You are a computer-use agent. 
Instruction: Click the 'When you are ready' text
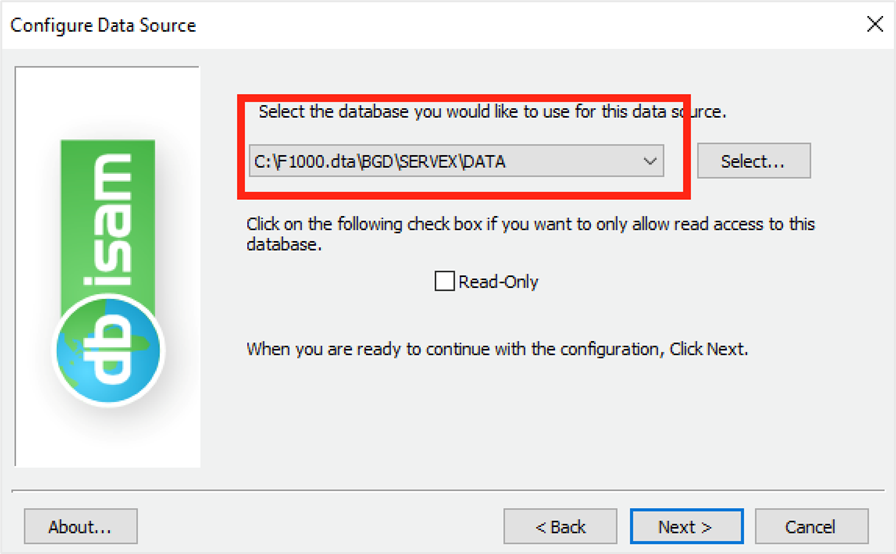tap(497, 350)
